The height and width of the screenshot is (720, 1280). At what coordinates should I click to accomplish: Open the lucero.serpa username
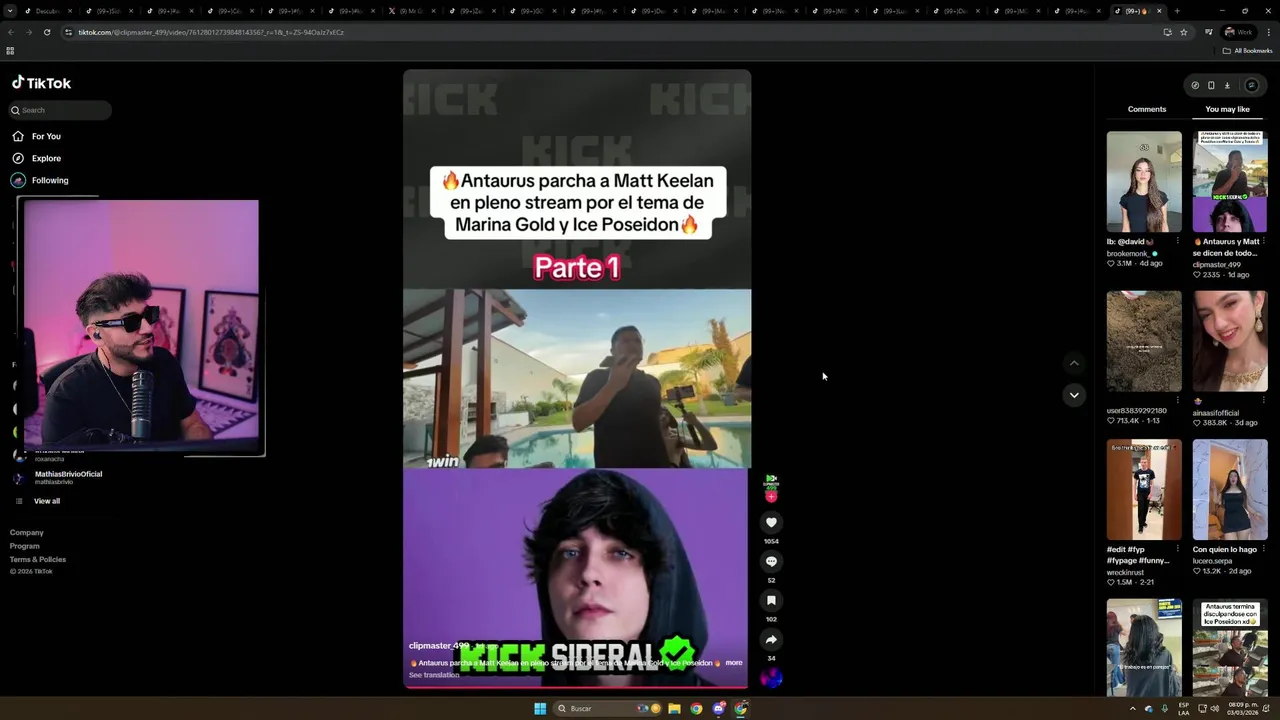(1212, 561)
